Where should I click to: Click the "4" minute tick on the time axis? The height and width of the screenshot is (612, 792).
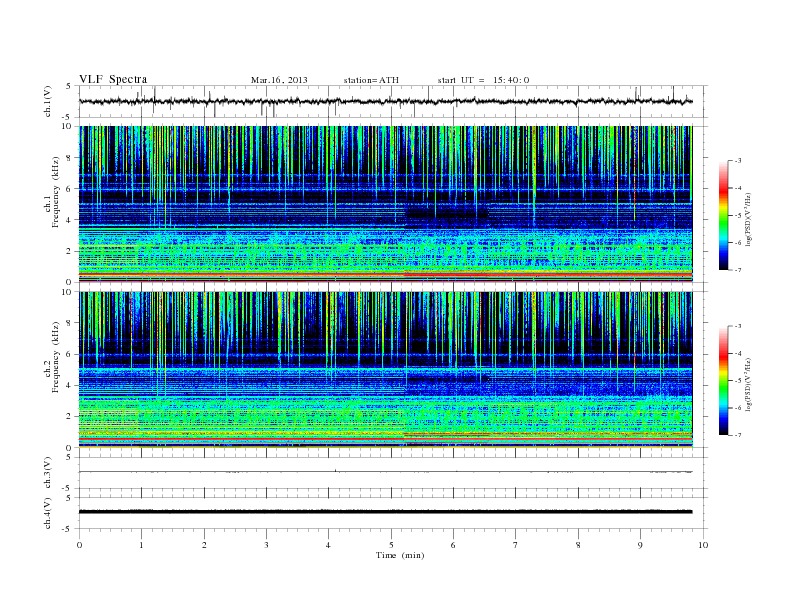click(x=328, y=545)
